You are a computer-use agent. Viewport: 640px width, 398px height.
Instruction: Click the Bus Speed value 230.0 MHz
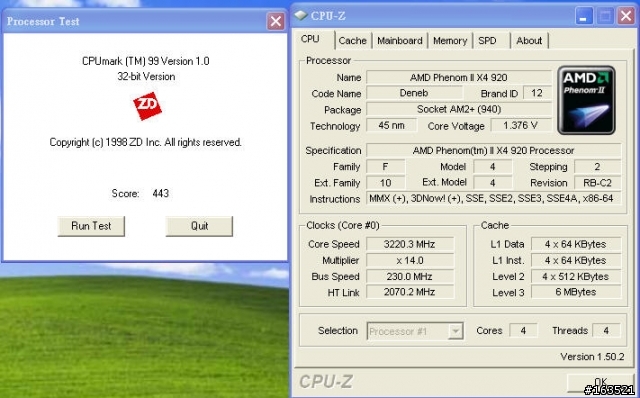tap(410, 276)
